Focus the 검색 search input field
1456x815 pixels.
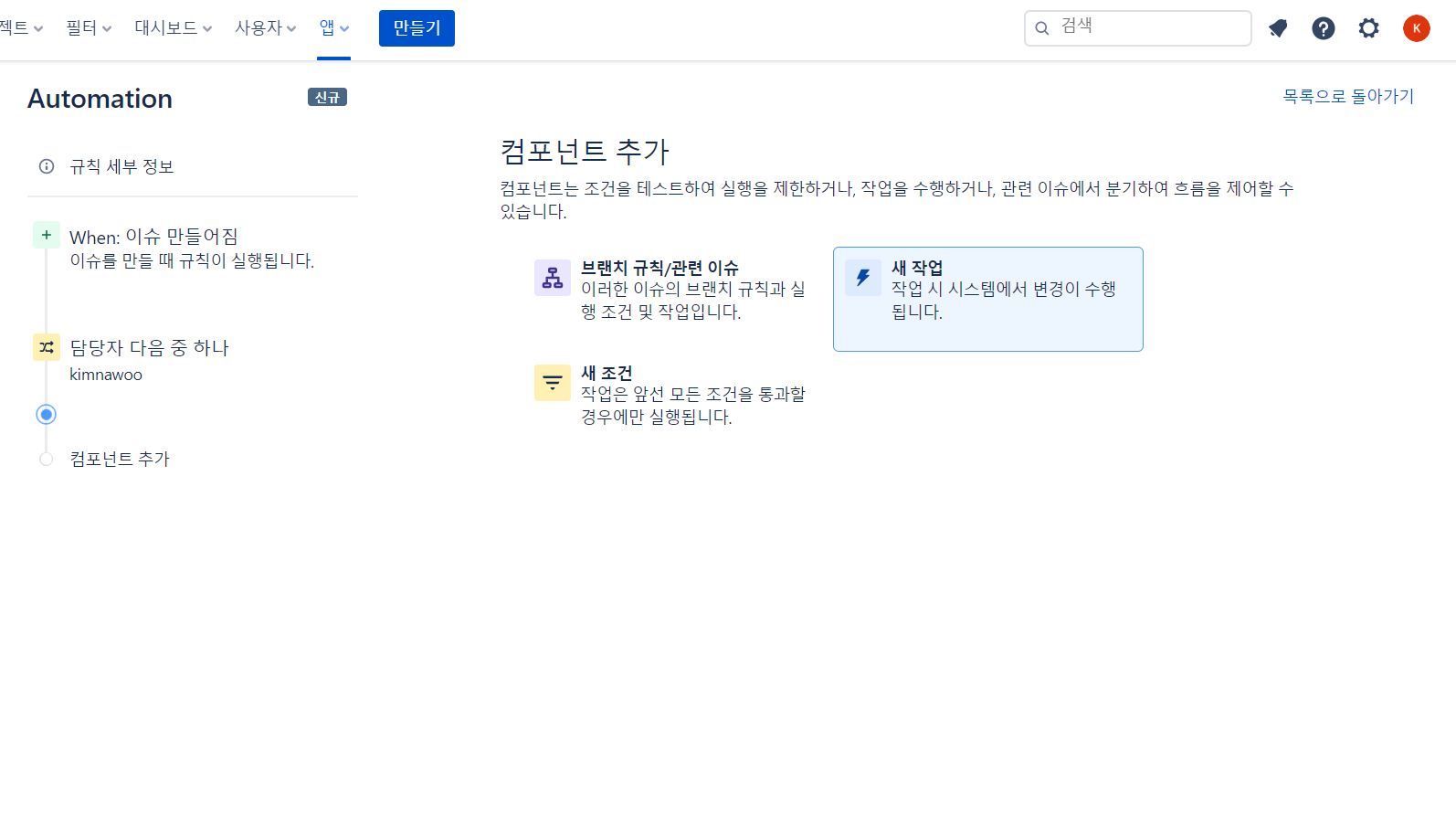tap(1138, 28)
